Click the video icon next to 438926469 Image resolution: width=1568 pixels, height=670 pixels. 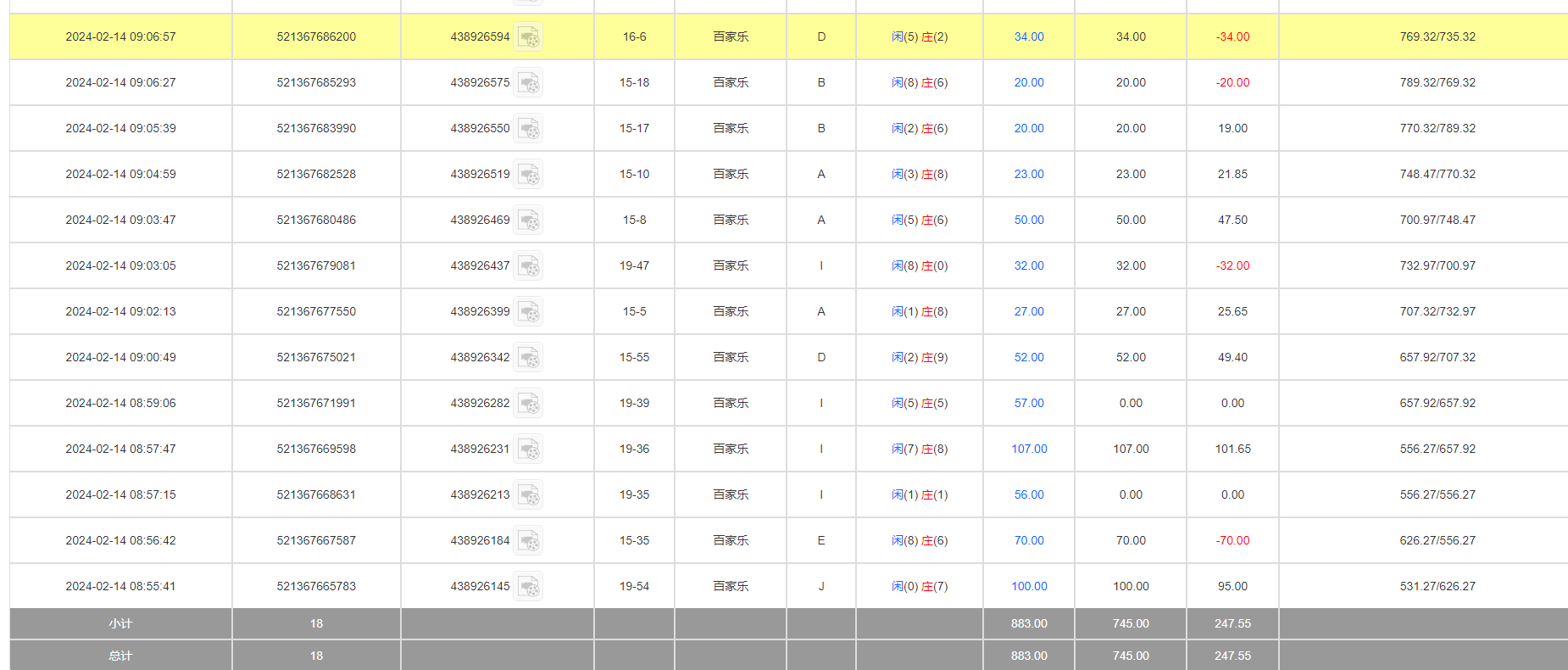tap(528, 221)
